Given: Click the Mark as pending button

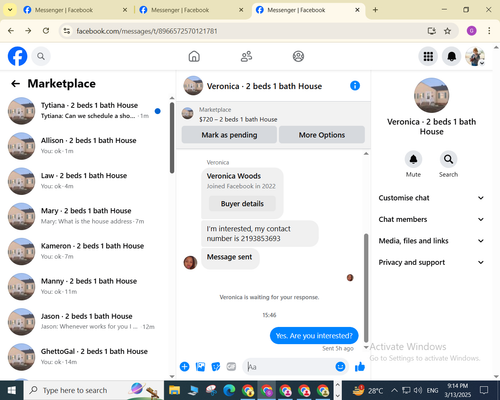Looking at the screenshot, I should coord(229,135).
